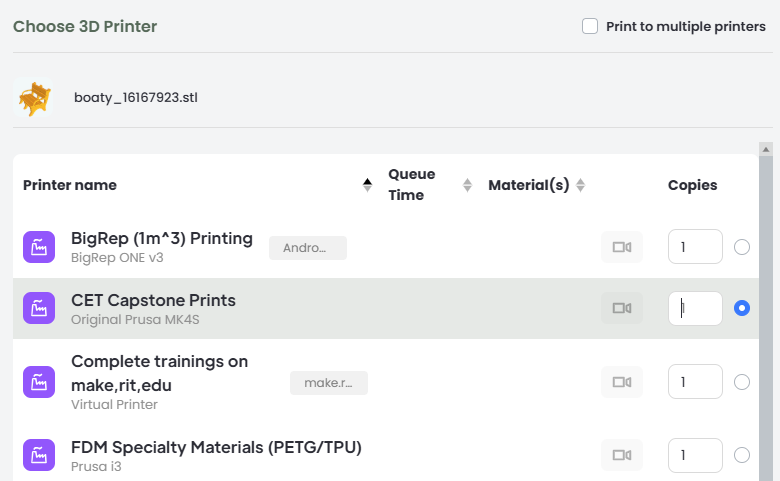Screen dimensions: 780x481
Task: Click the boaty_16167923.stl model thumbnail
Action: coord(33,97)
